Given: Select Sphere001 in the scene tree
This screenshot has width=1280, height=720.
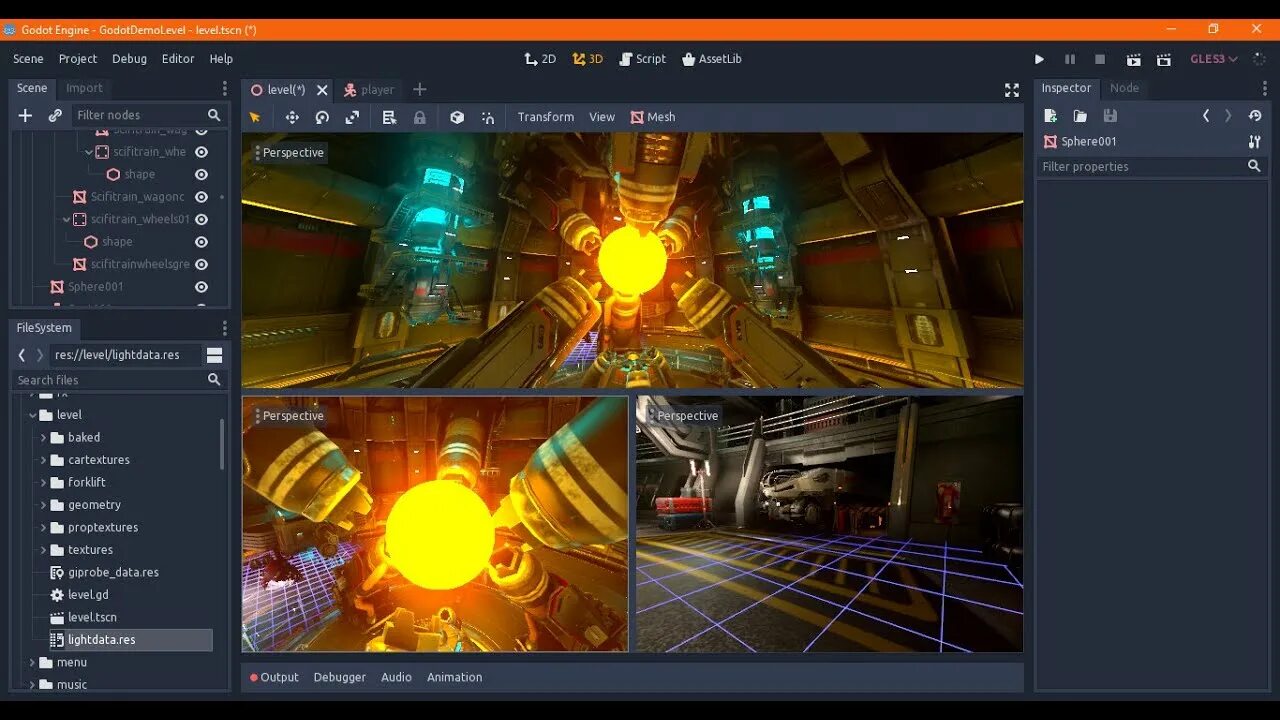Looking at the screenshot, I should click(x=96, y=287).
